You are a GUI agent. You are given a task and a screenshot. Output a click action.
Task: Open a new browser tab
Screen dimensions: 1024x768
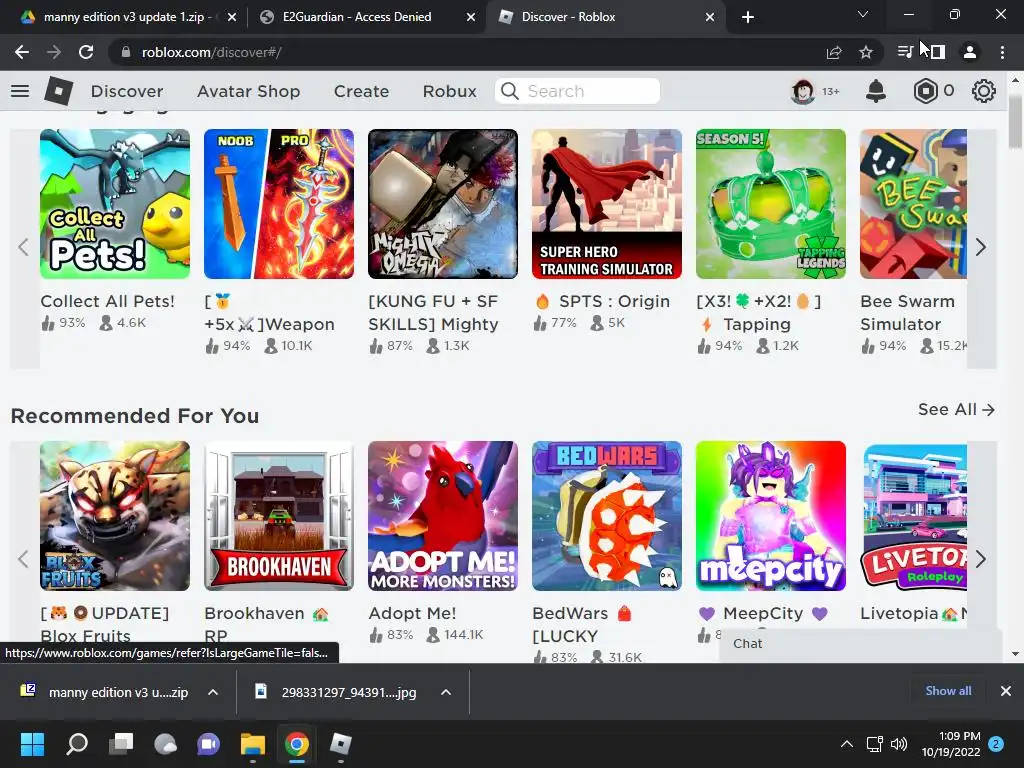[748, 18]
